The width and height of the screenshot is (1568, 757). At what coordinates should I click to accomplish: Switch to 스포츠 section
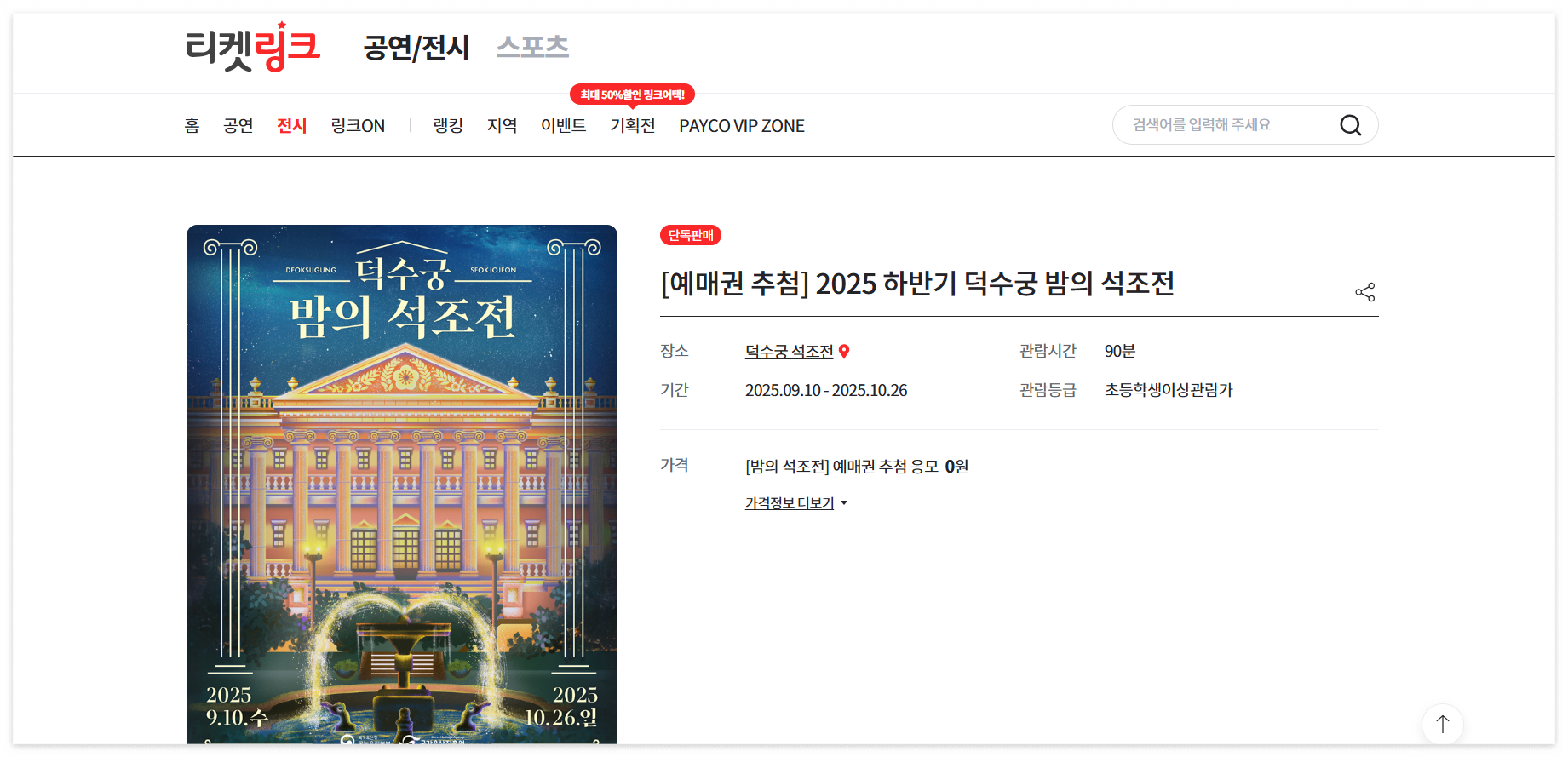(532, 46)
